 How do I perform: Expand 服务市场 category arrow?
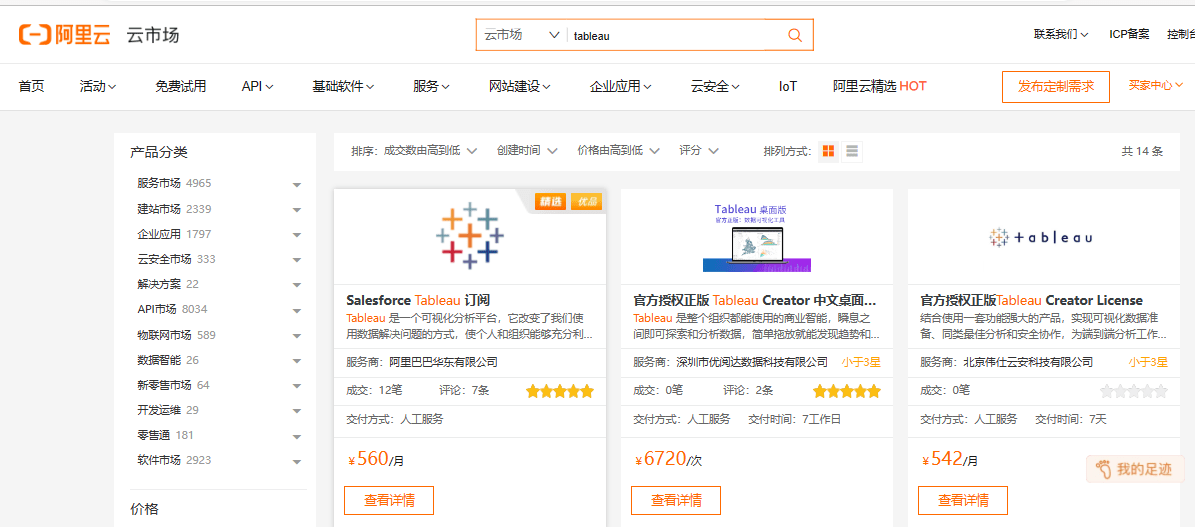click(296, 185)
